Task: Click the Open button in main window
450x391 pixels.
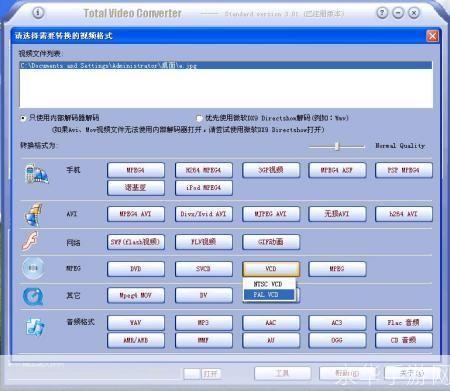Action: [x=211, y=374]
